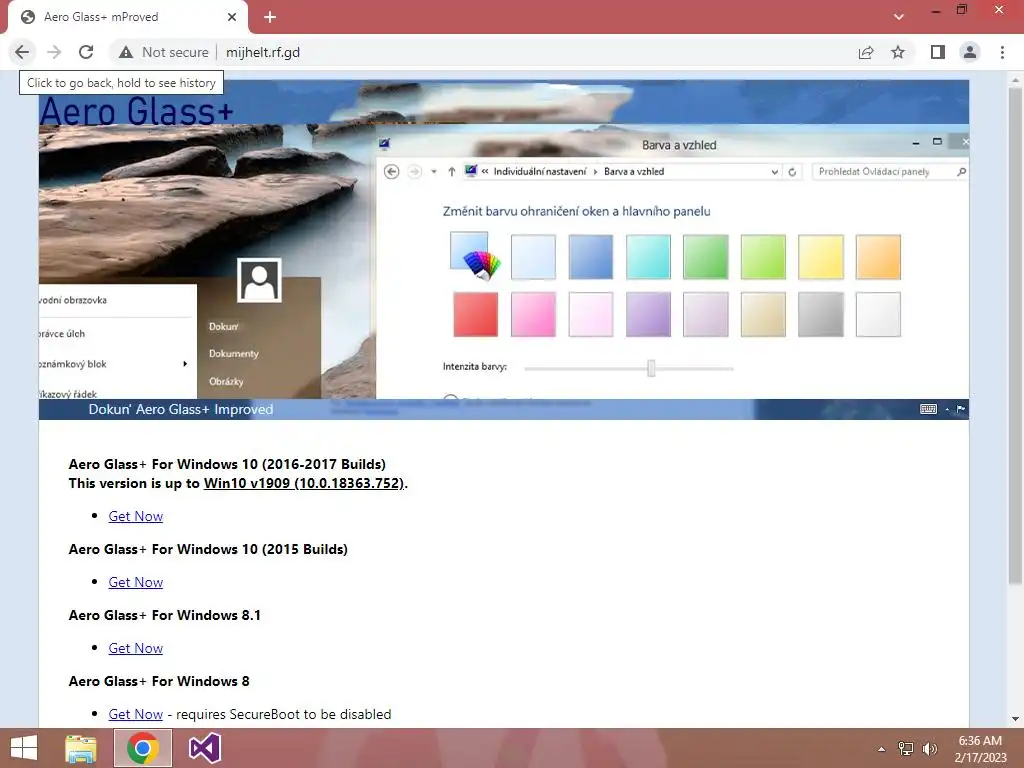Get Now for Windows 8.1
The height and width of the screenshot is (768, 1024).
tap(135, 648)
